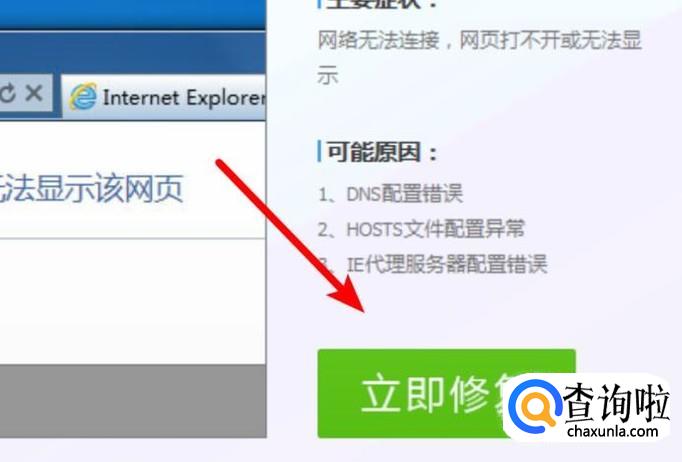Click the blue marker bar beside 可能原因
The height and width of the screenshot is (462, 682).
point(320,151)
